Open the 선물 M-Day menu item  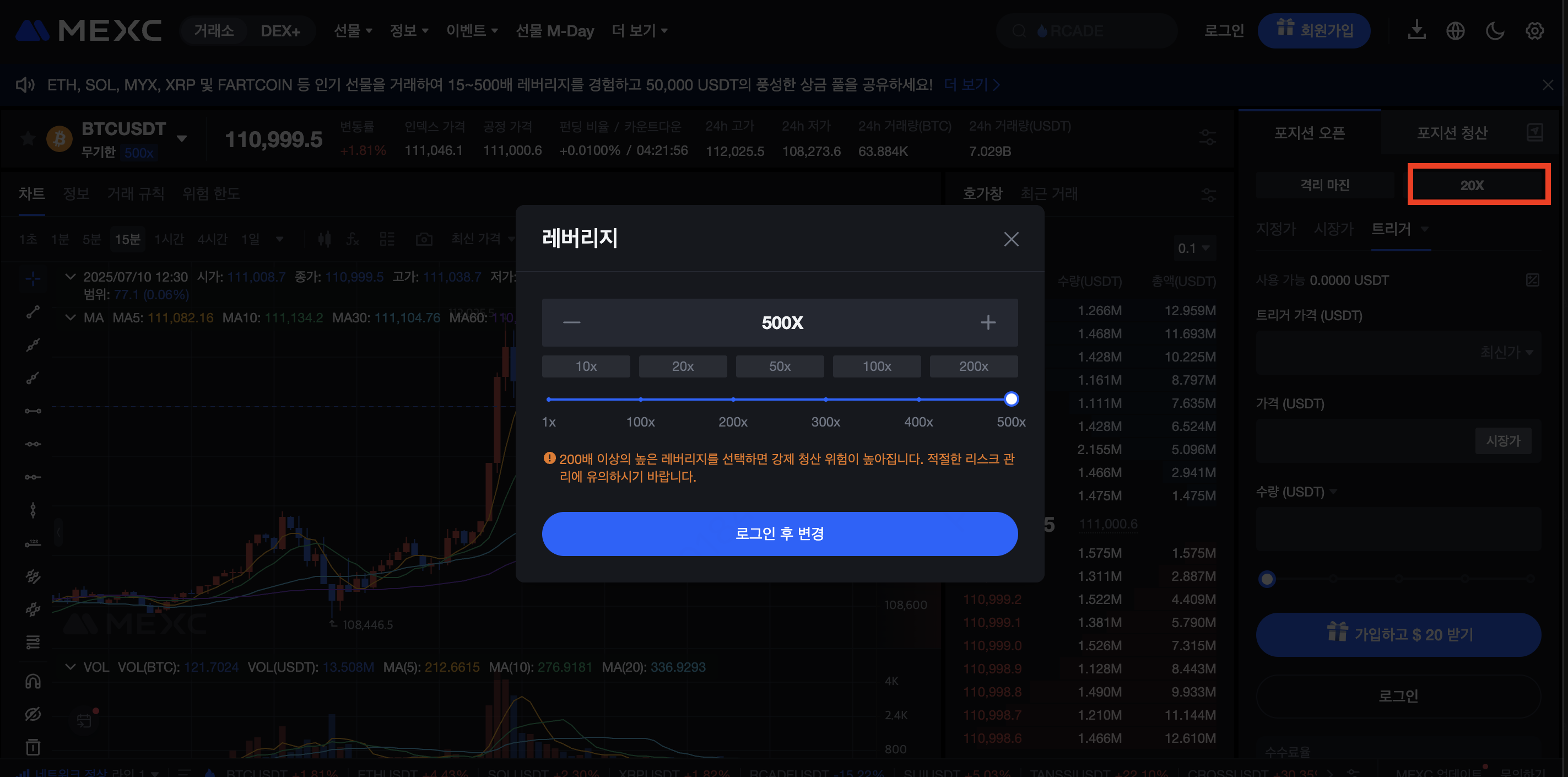[x=554, y=30]
